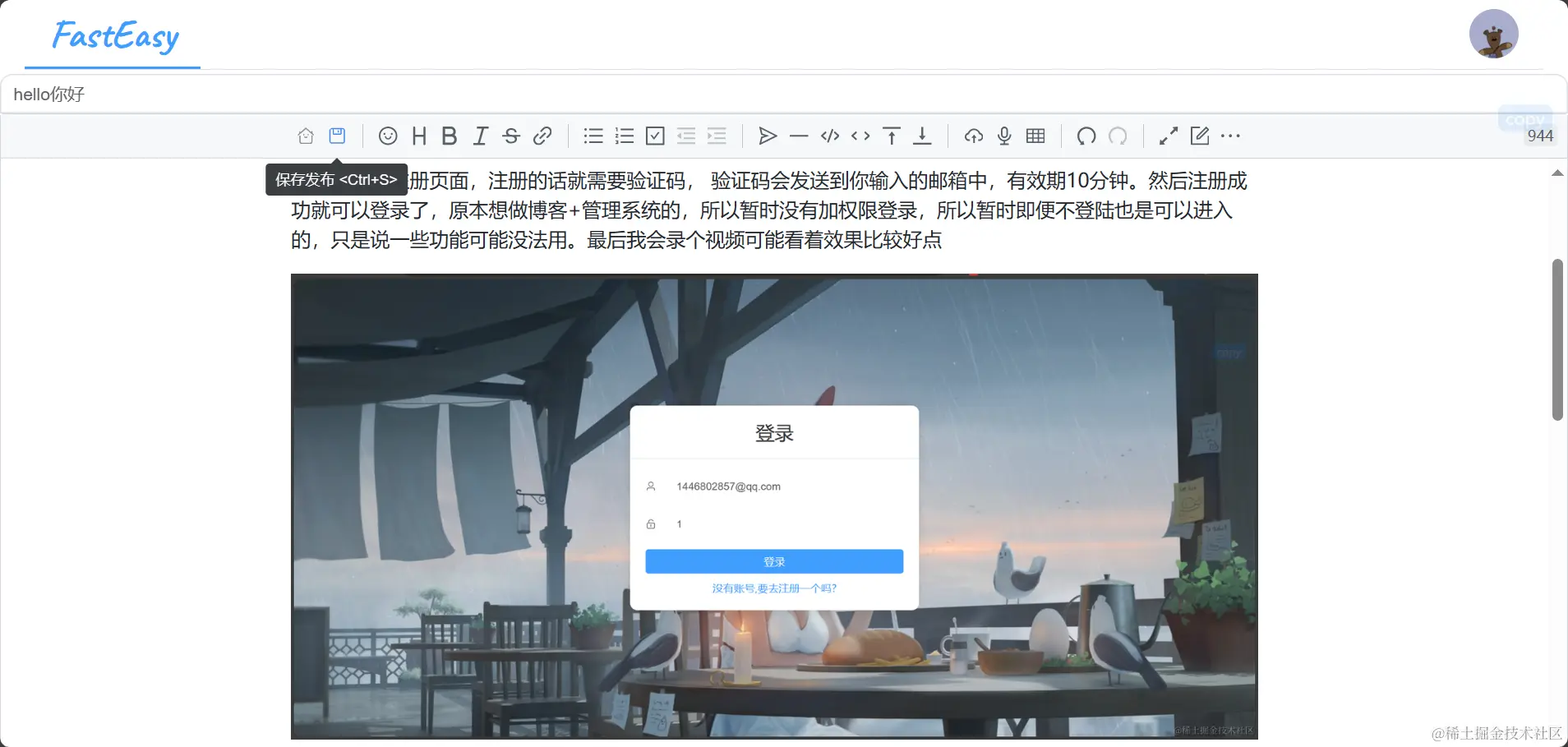Upload a file with the cloud icon
Image resolution: width=1568 pixels, height=747 pixels.
974,136
